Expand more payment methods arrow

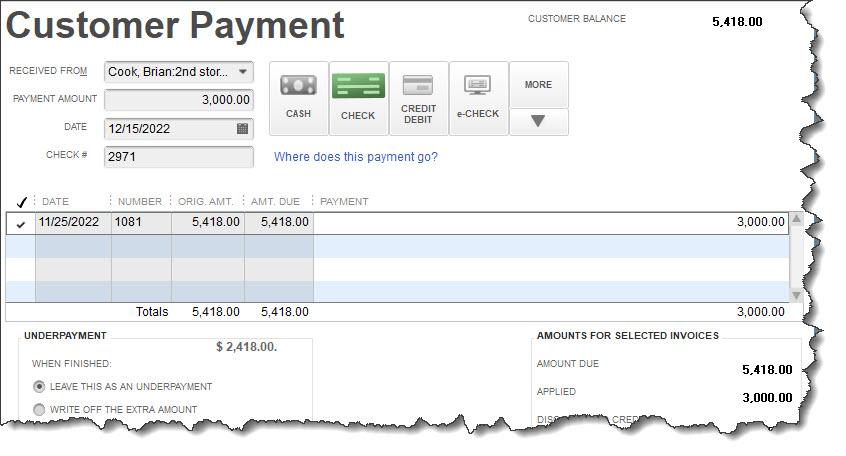tap(538, 121)
